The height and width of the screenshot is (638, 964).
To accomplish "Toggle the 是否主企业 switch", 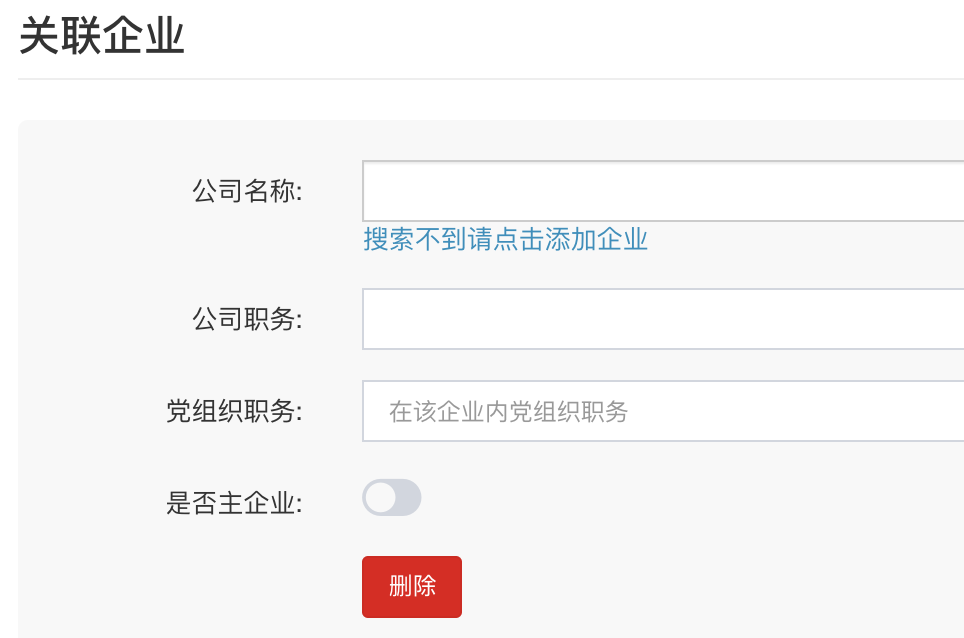I will (391, 498).
